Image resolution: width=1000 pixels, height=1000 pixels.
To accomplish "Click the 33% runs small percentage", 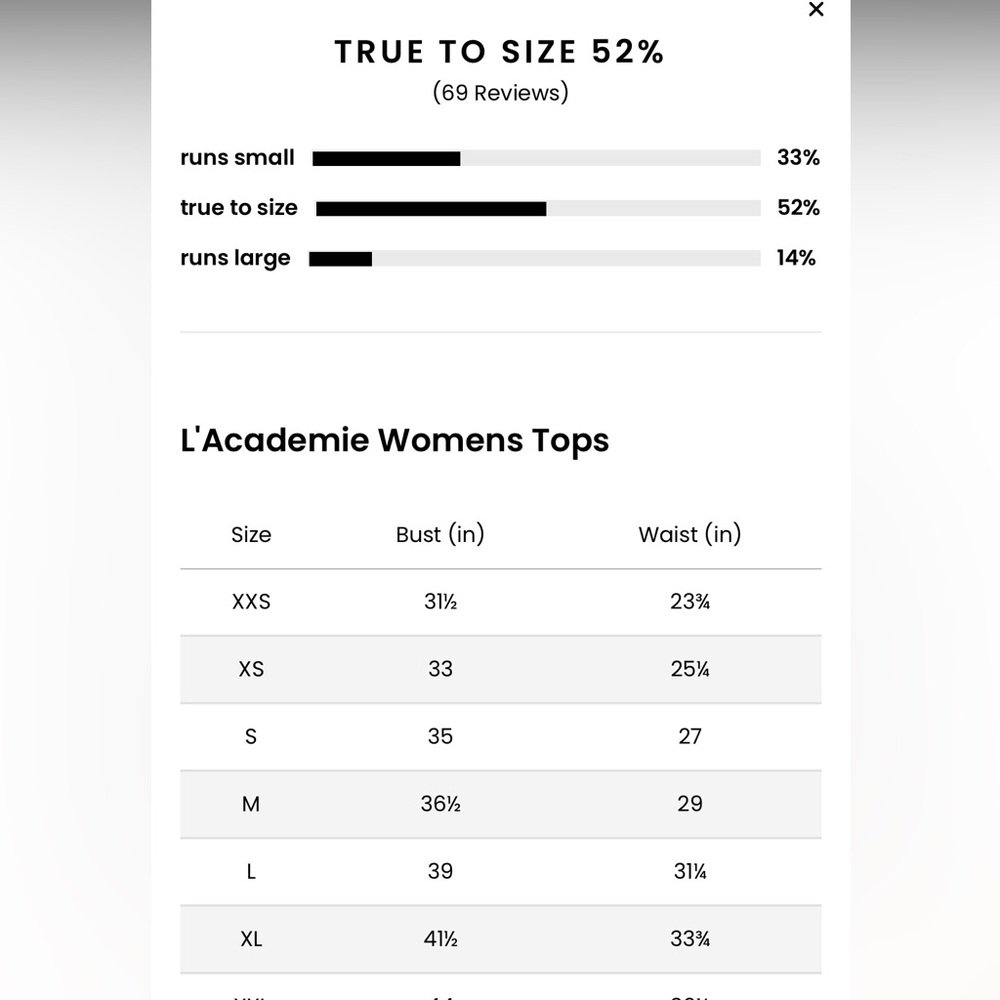I will coord(798,158).
